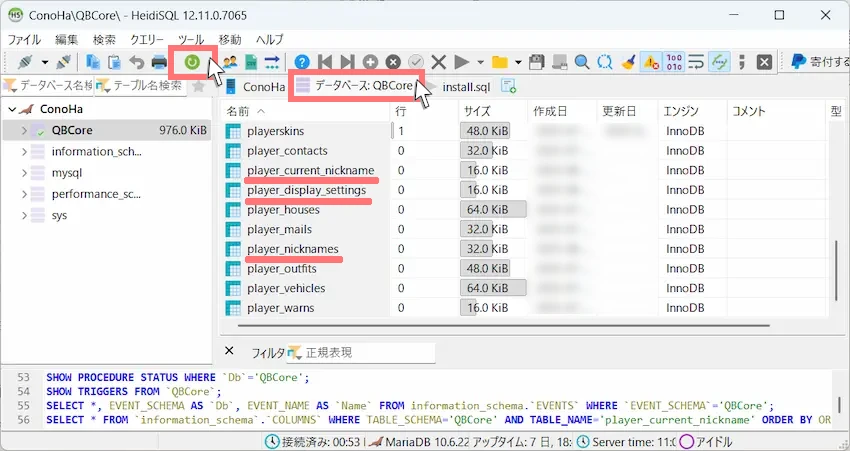Click the データベース名検索 filter field
The image size is (850, 451).
[48, 86]
